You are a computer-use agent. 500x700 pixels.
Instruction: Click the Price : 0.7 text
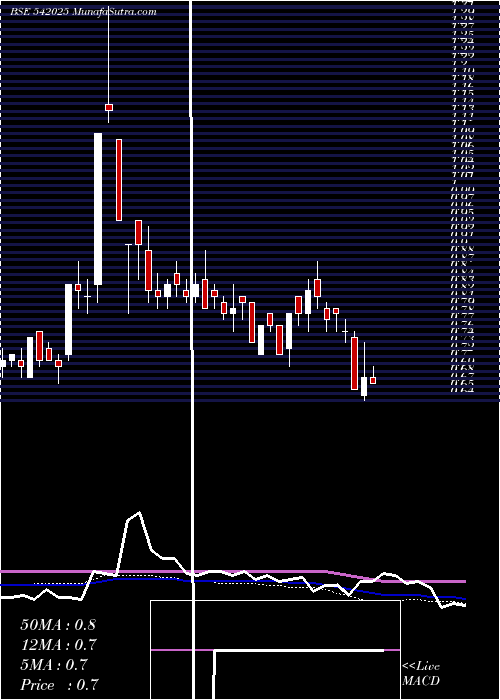point(59,685)
